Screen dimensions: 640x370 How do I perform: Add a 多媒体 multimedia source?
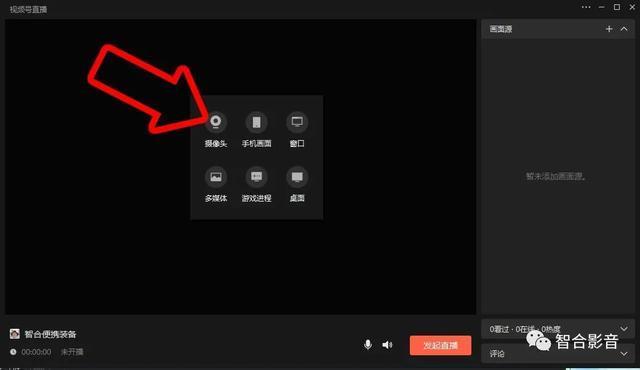[216, 177]
